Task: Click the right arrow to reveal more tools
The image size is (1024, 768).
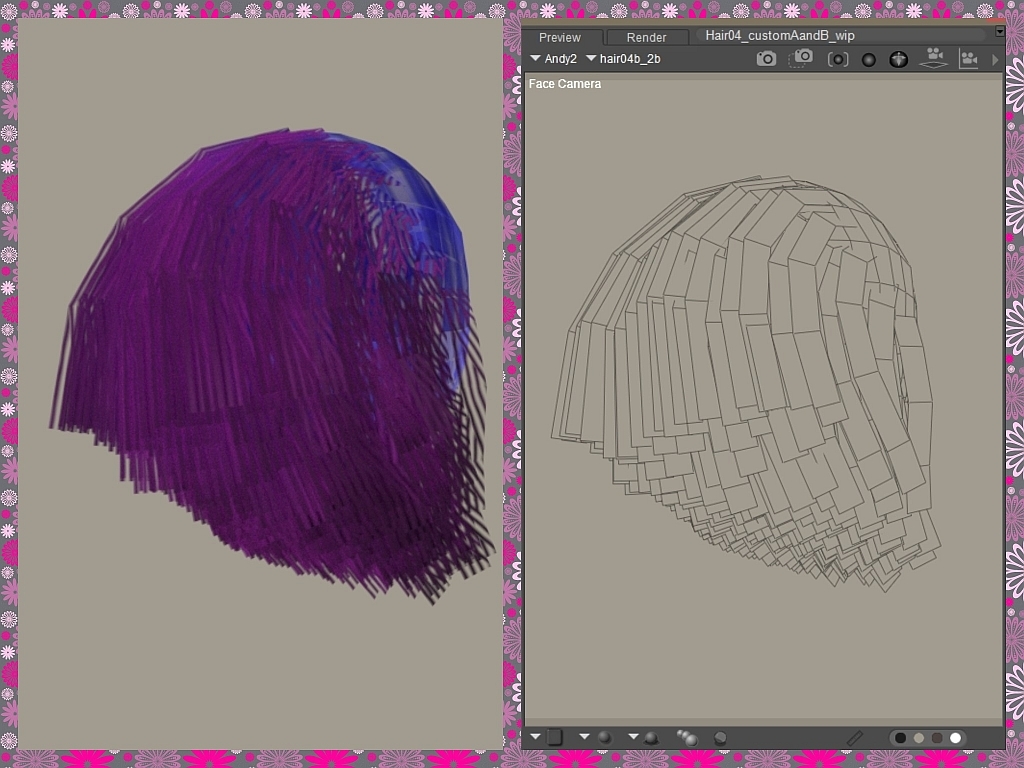Action: click(x=993, y=58)
